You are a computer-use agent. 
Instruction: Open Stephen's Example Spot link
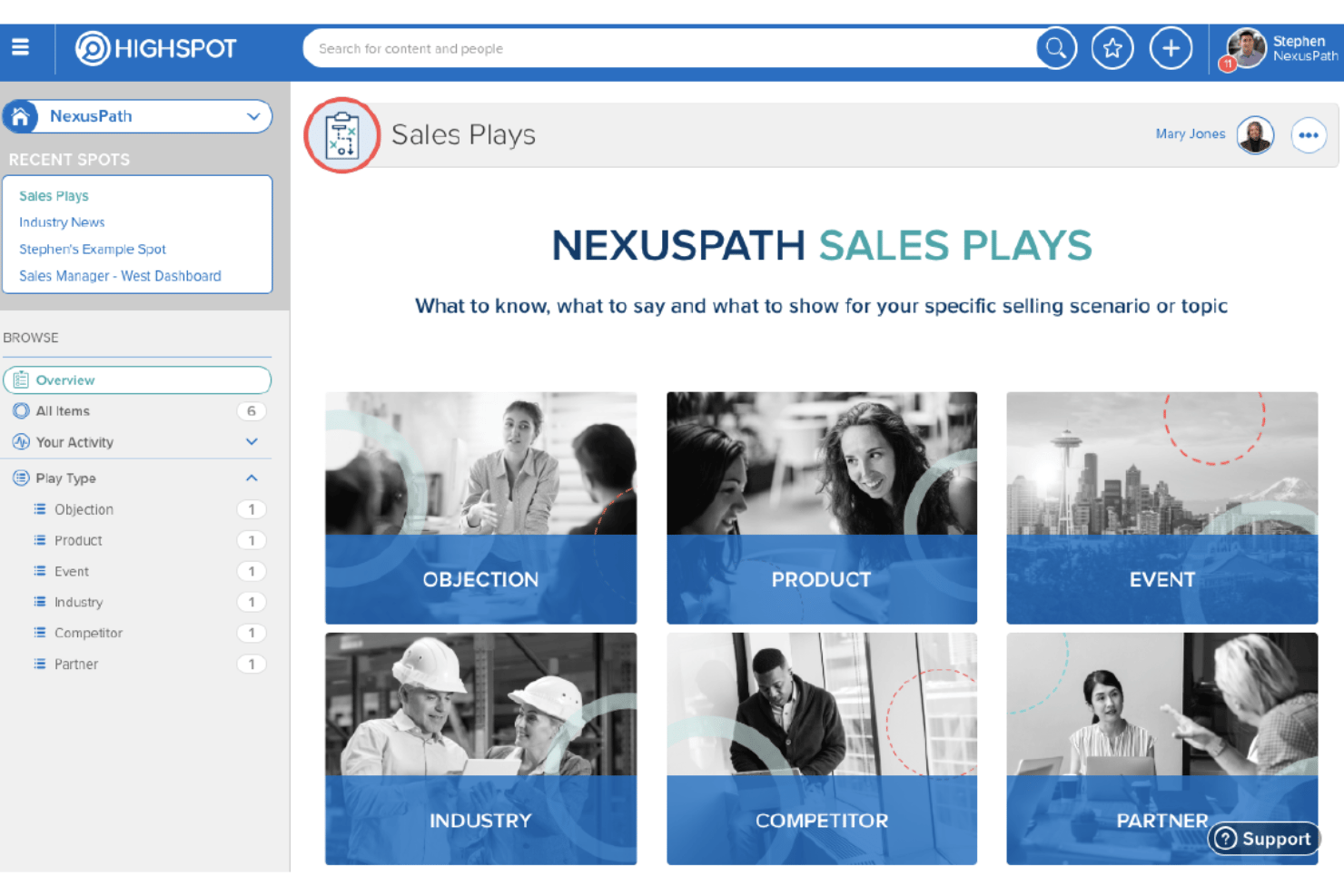tap(93, 250)
